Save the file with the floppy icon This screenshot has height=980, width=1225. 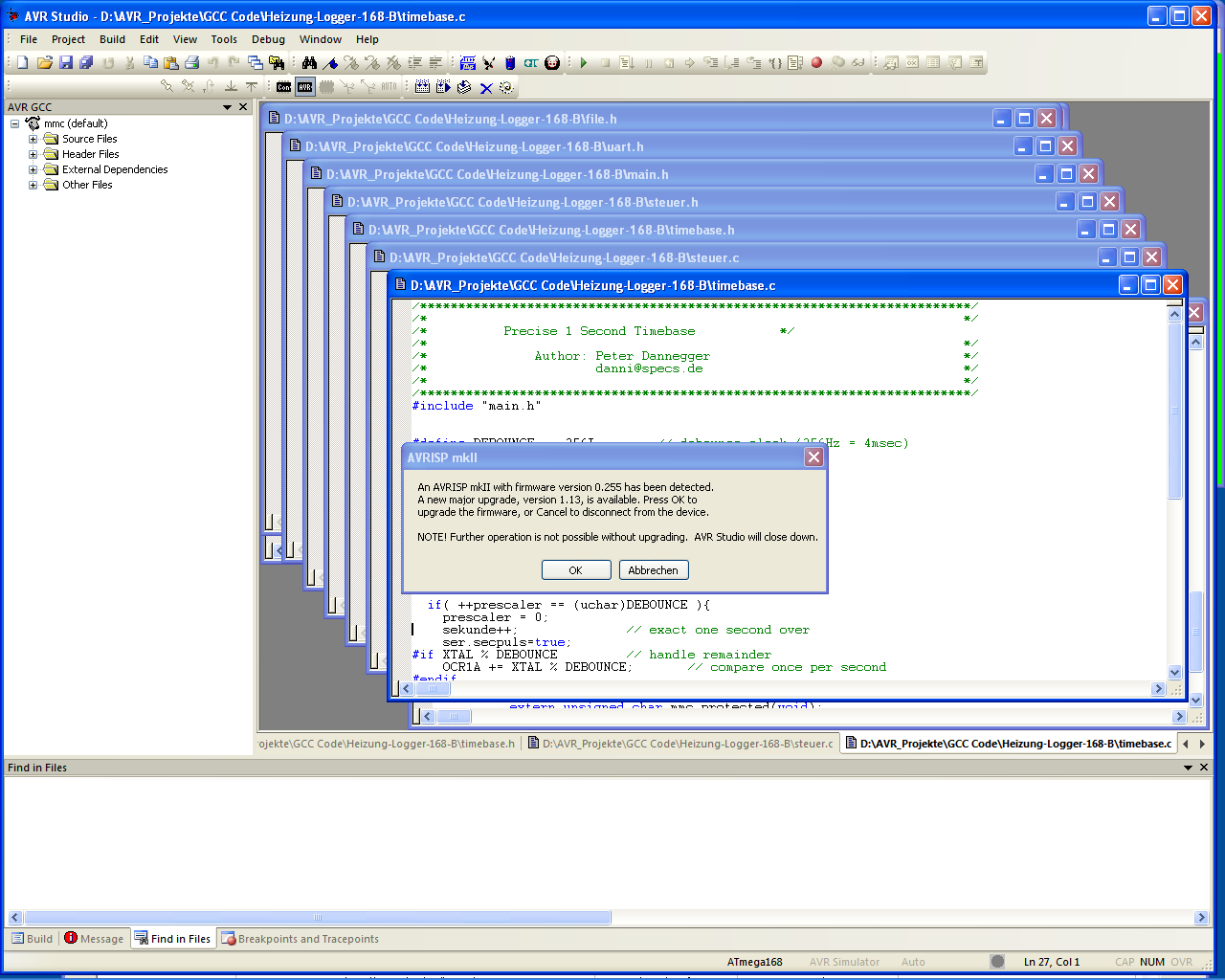click(65, 62)
